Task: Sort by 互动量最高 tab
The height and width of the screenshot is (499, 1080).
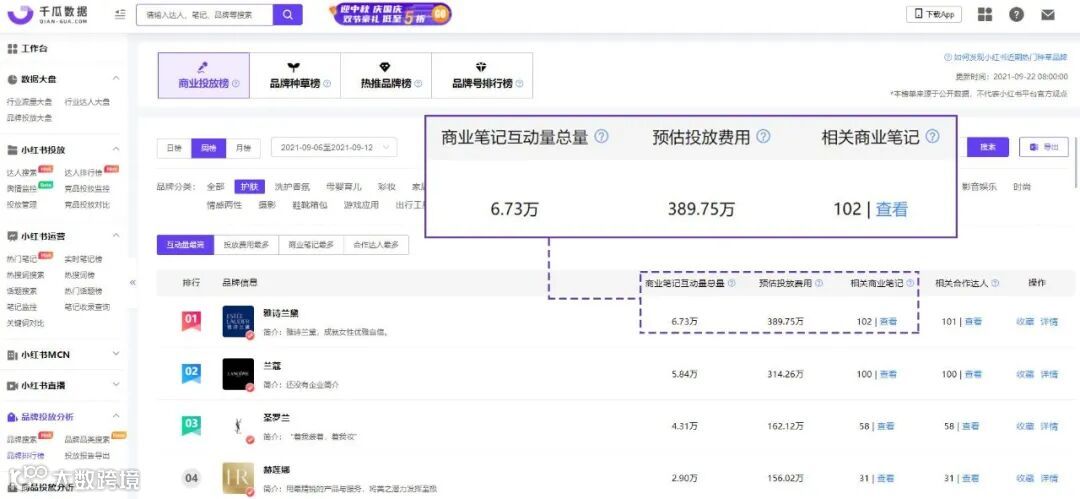Action: [x=185, y=245]
